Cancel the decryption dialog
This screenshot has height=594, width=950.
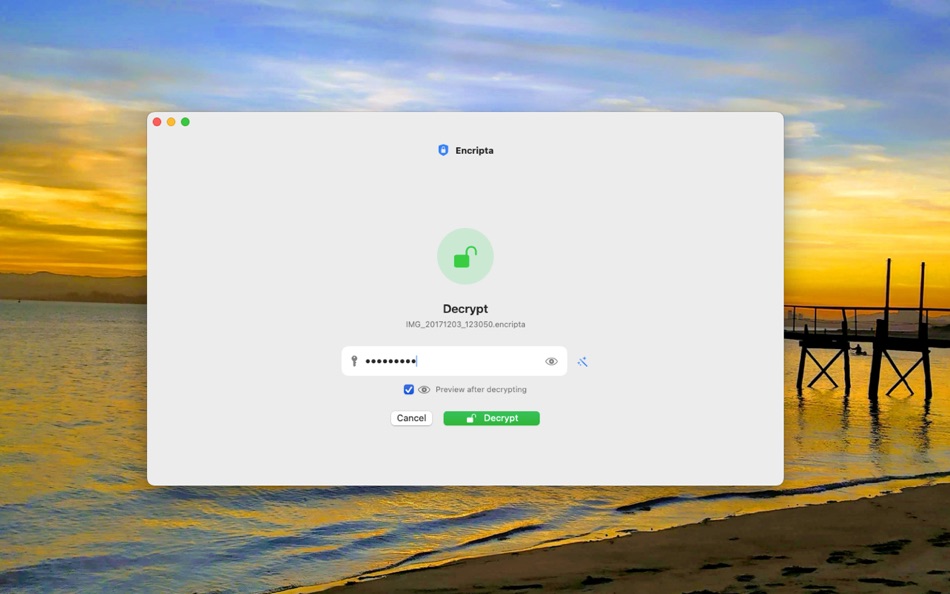[x=410, y=418]
